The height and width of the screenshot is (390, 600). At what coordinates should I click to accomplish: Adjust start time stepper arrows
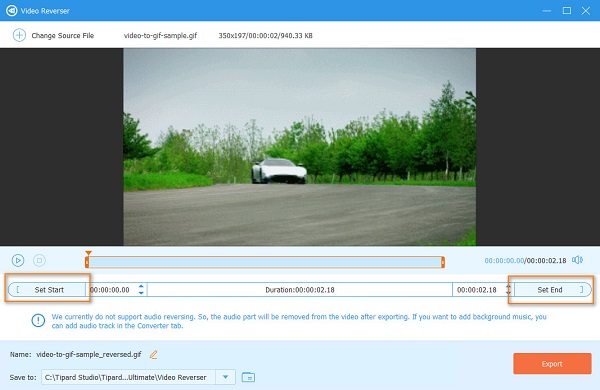click(141, 289)
